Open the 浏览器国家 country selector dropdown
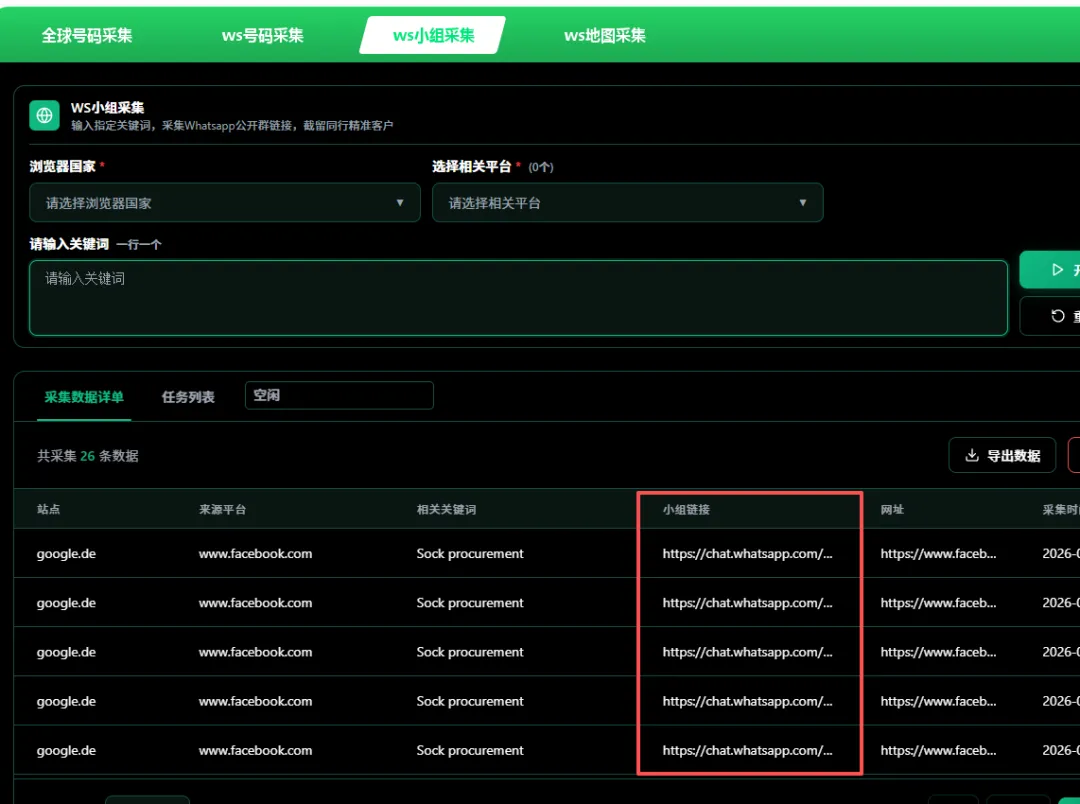This screenshot has height=804, width=1080. pos(225,202)
